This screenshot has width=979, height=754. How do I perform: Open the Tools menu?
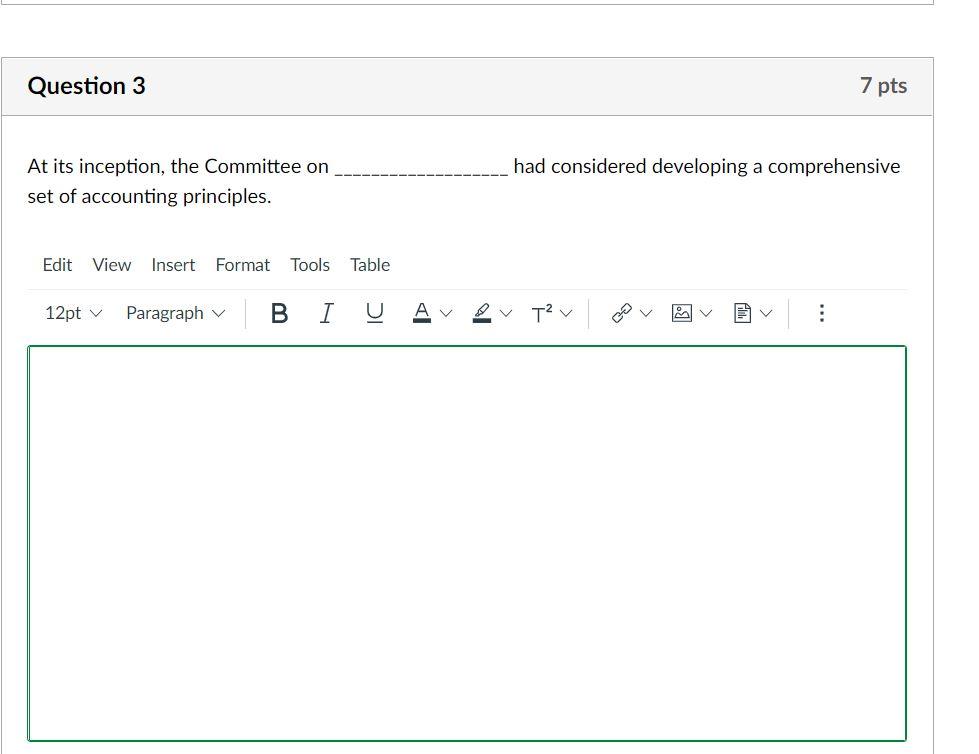pyautogui.click(x=309, y=264)
